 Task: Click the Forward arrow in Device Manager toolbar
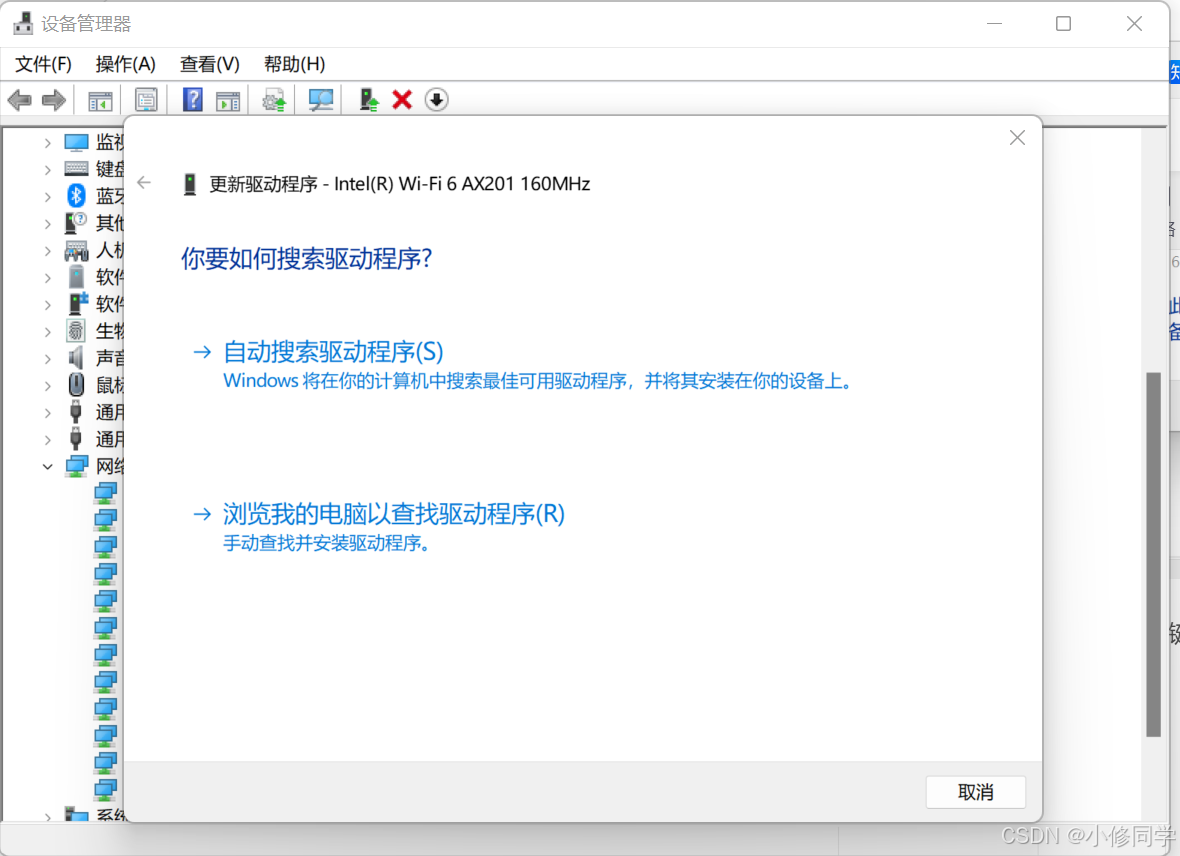point(53,99)
